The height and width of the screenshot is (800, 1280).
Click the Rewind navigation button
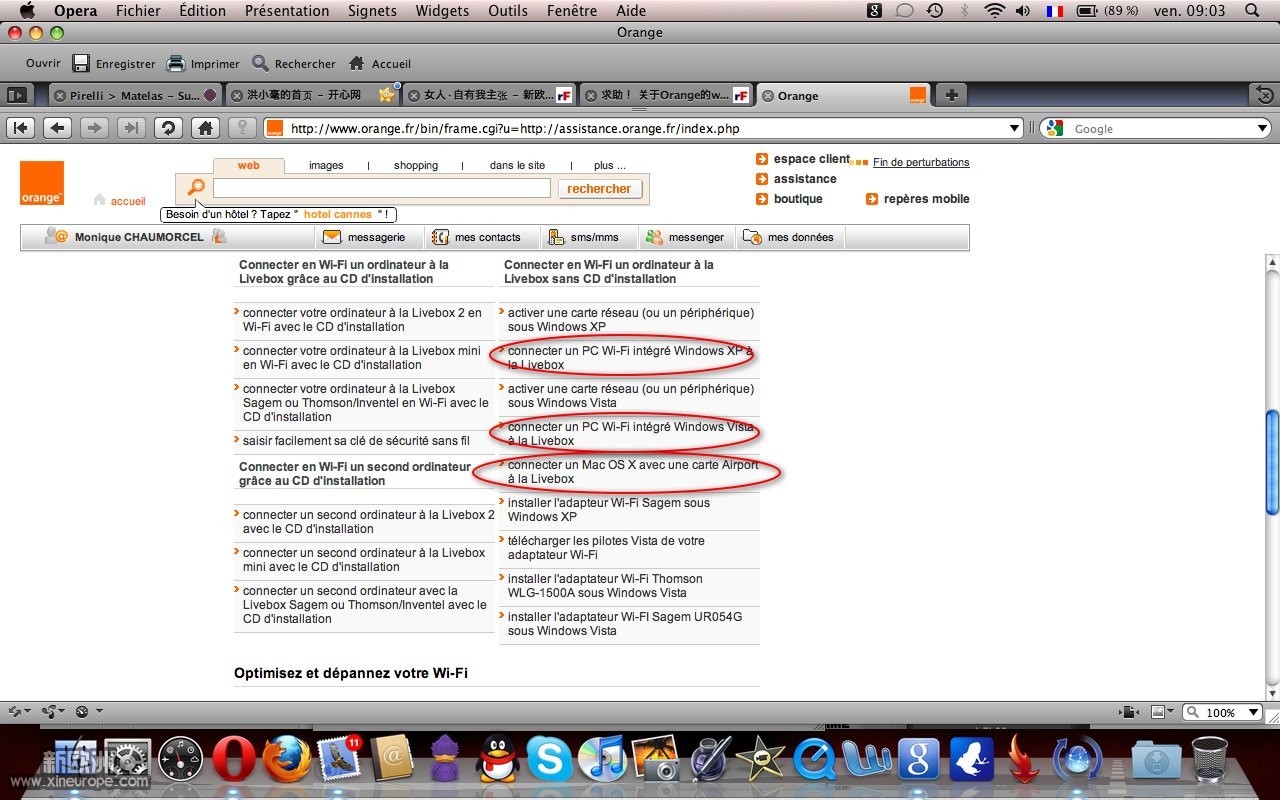[22, 128]
